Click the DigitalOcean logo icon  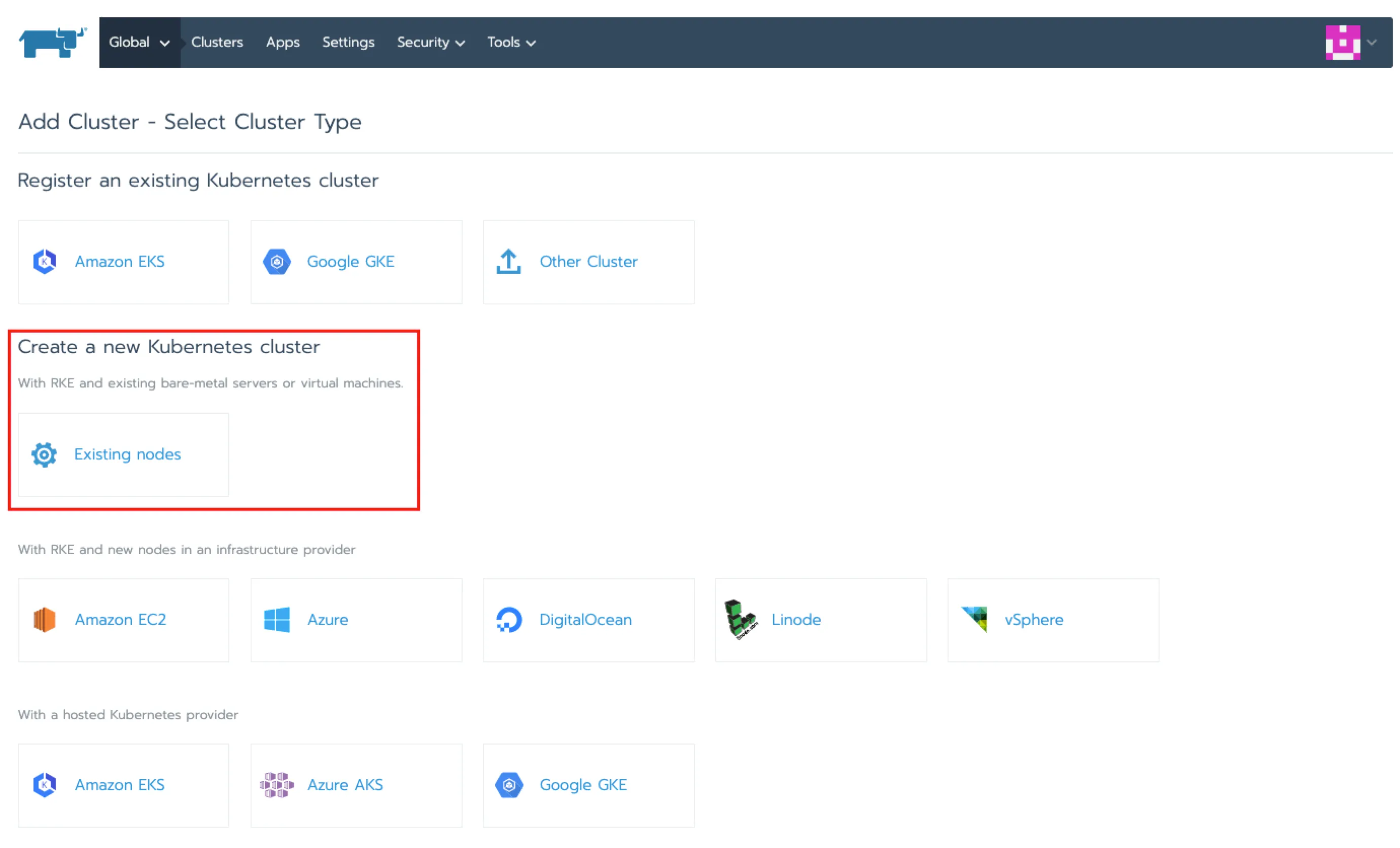(x=509, y=620)
